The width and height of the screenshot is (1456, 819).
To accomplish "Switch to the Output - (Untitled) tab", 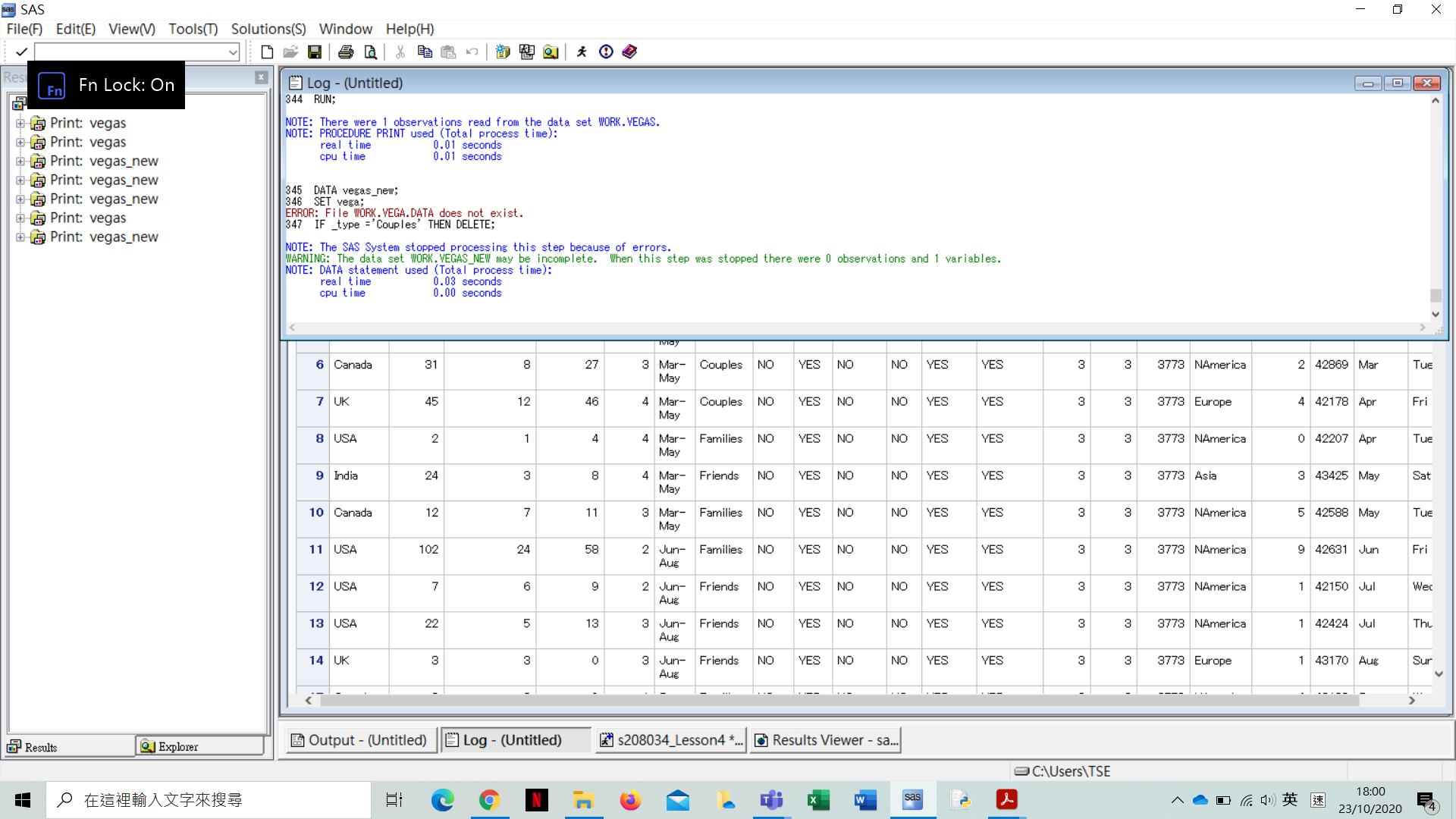I will 359,740.
